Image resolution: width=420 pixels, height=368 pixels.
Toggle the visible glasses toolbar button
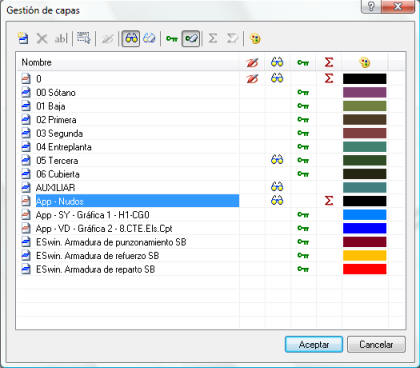tap(131, 39)
